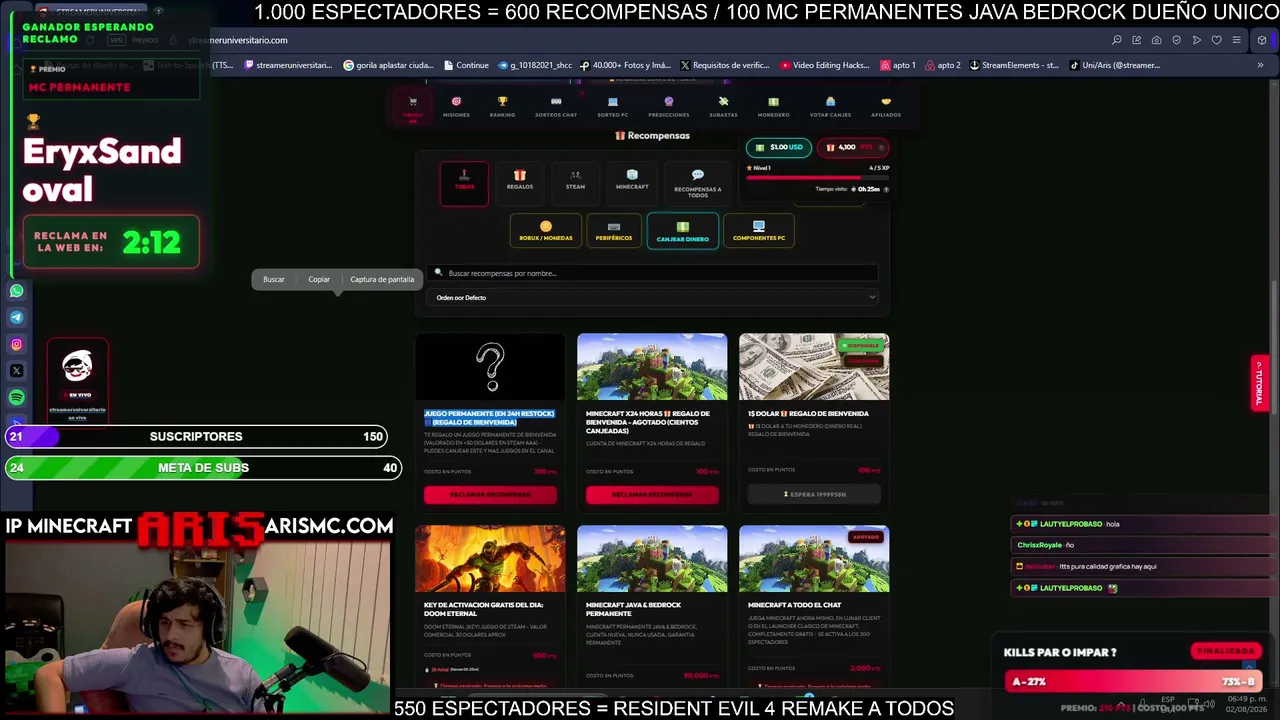1280x720 pixels.
Task: Open the question-mark Juego Permanente thumbnail
Action: (x=490, y=367)
